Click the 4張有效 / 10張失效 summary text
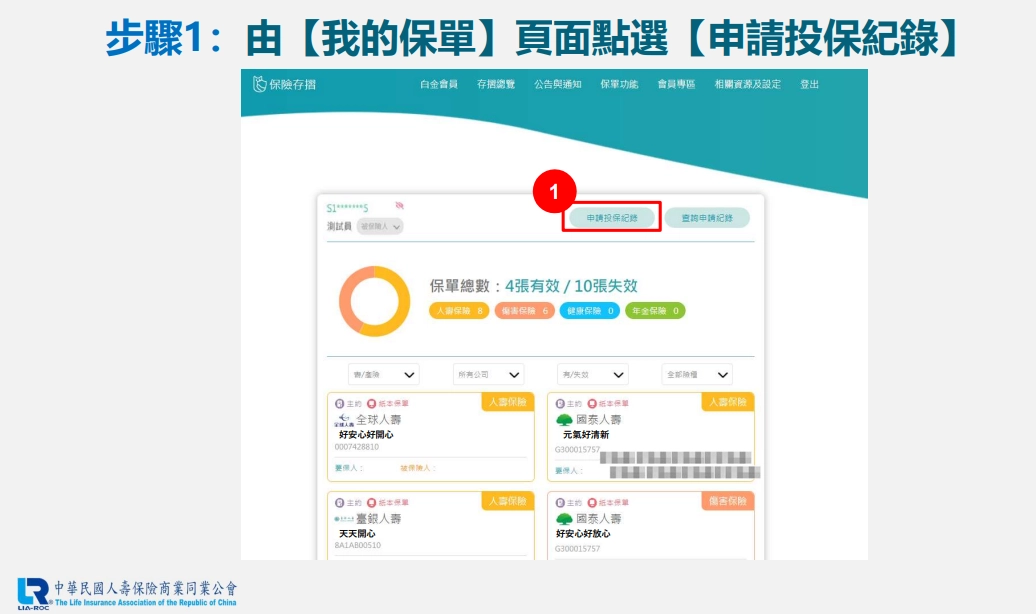The image size is (1036, 614). 572,286
